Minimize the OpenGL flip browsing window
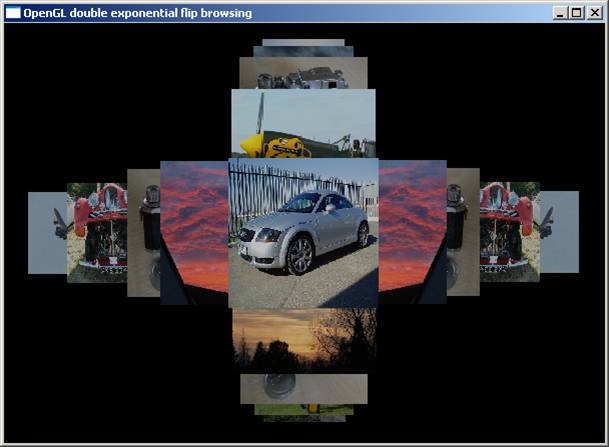The height and width of the screenshot is (447, 609). coord(560,13)
